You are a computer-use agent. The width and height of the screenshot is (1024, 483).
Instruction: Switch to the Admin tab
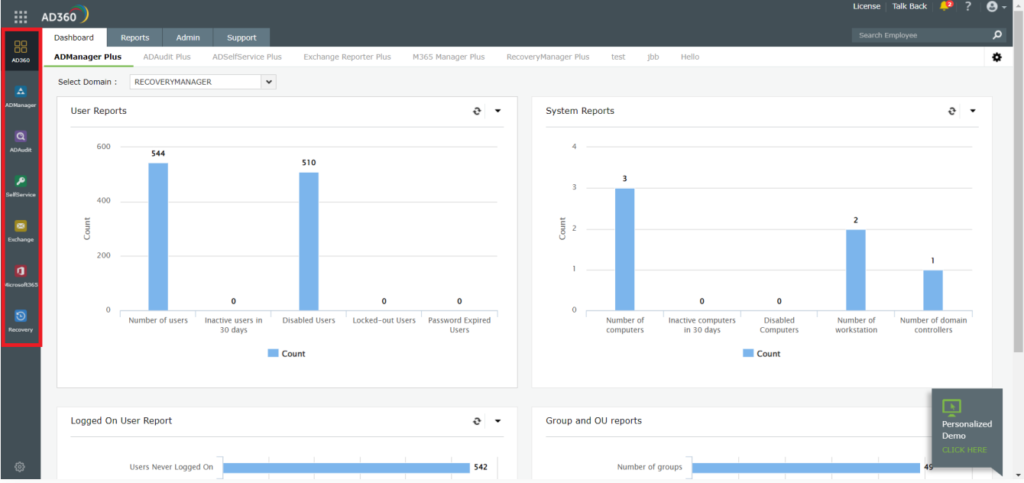point(188,38)
